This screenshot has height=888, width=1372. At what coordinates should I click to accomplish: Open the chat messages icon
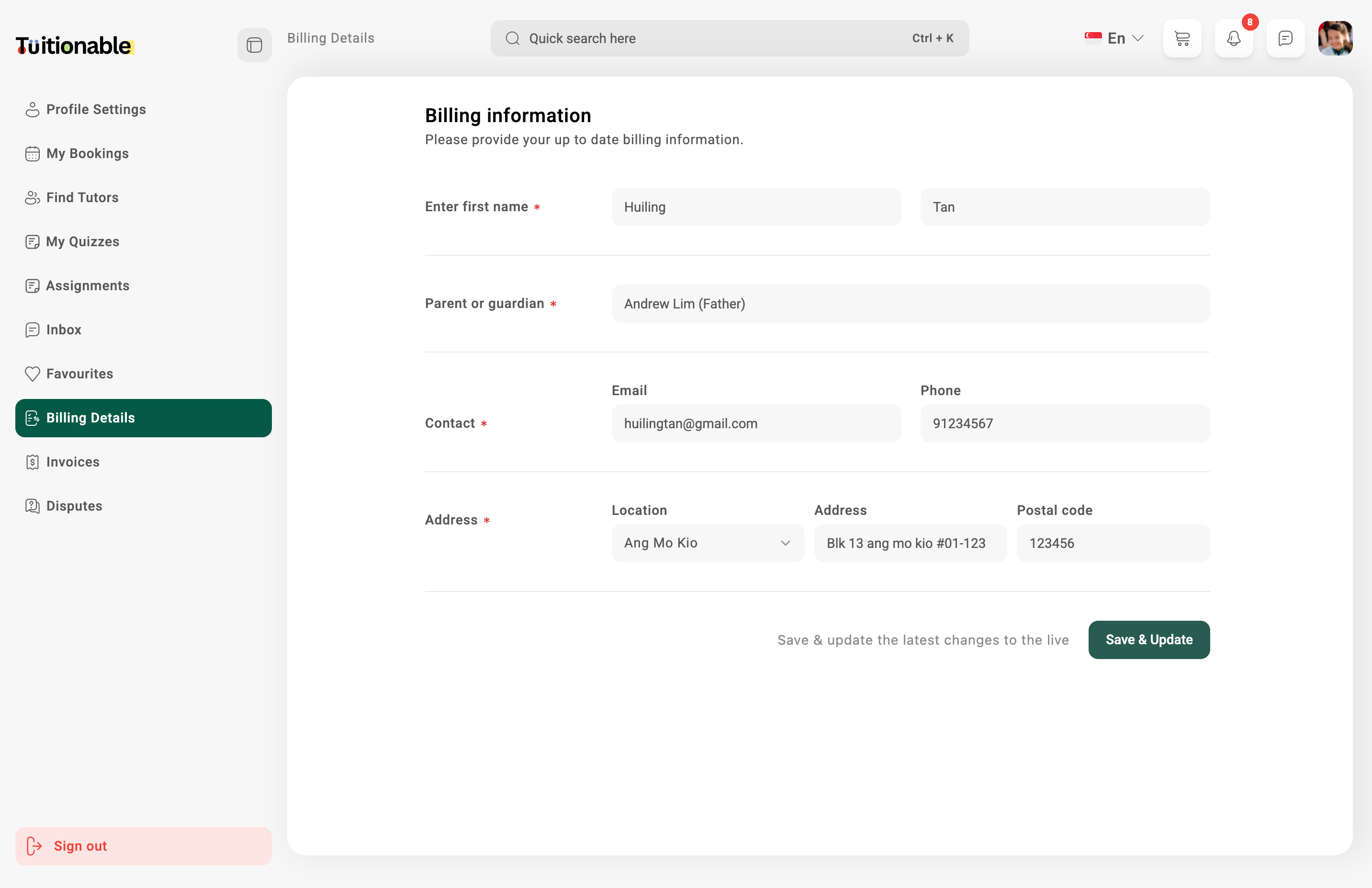coord(1284,38)
